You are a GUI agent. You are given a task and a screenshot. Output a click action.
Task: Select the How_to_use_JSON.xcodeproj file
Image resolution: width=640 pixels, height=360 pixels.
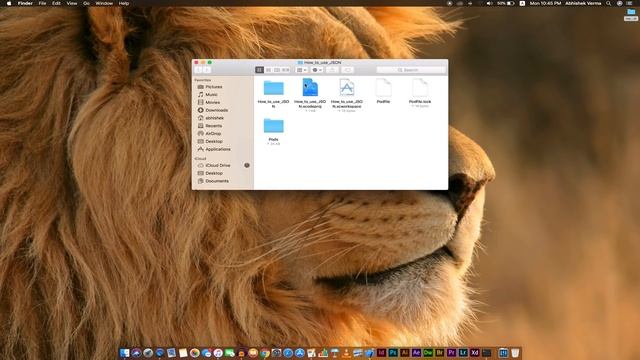[x=310, y=88]
